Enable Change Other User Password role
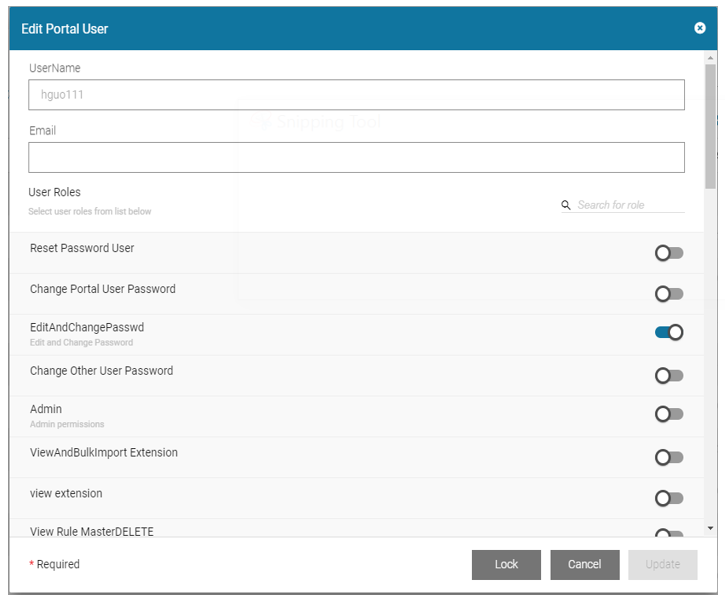Image resolution: width=725 pixels, height=602 pixels. pos(669,376)
